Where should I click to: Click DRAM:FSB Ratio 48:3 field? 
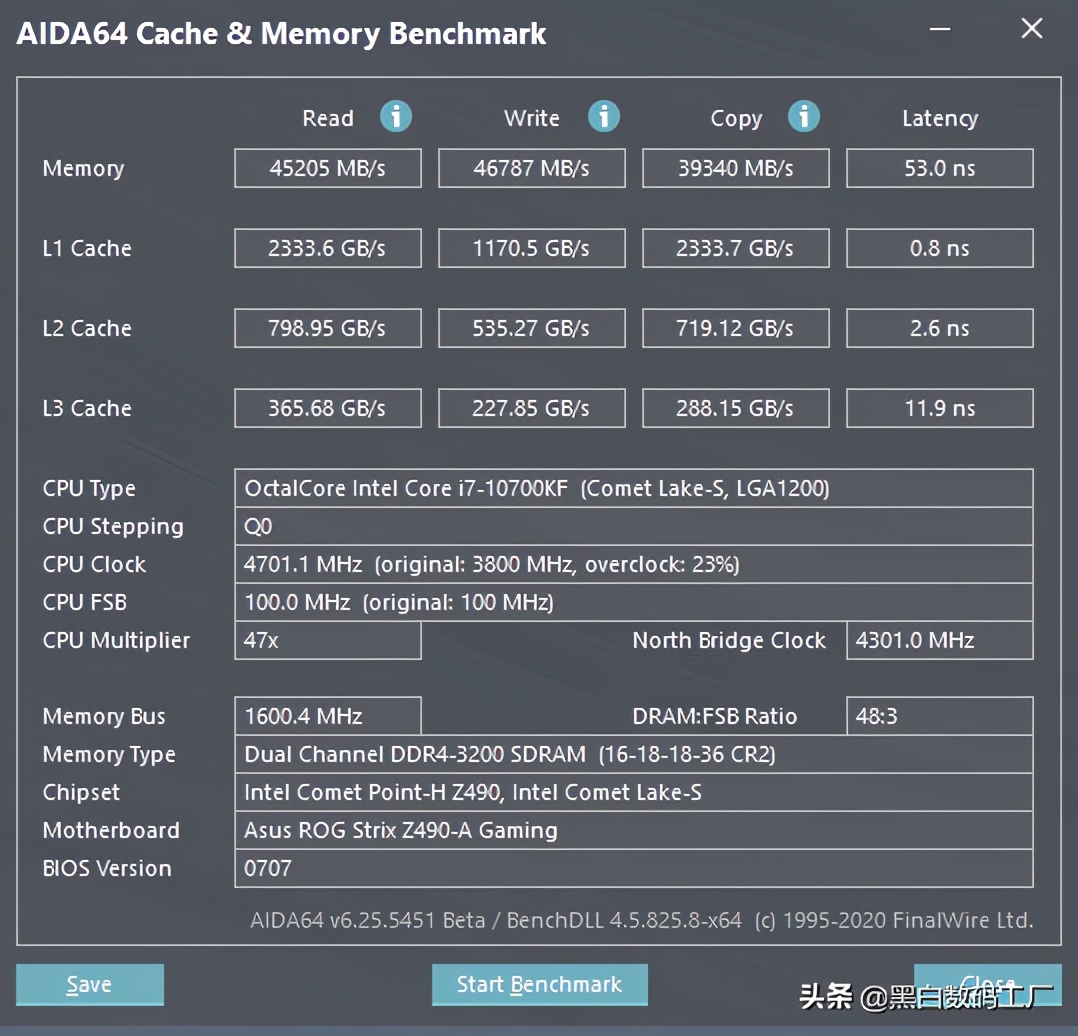click(940, 716)
